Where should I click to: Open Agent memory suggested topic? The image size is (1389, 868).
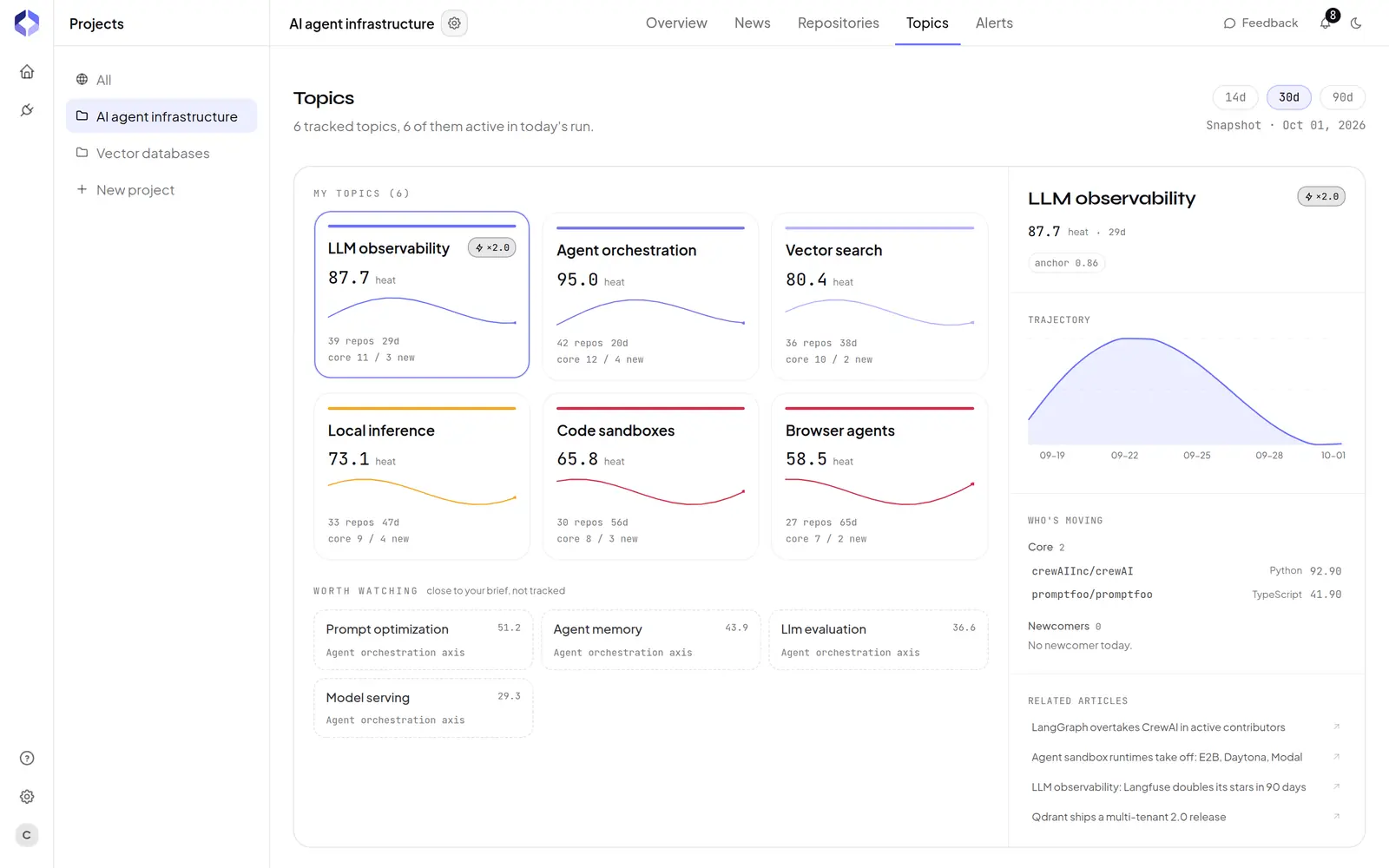point(650,640)
